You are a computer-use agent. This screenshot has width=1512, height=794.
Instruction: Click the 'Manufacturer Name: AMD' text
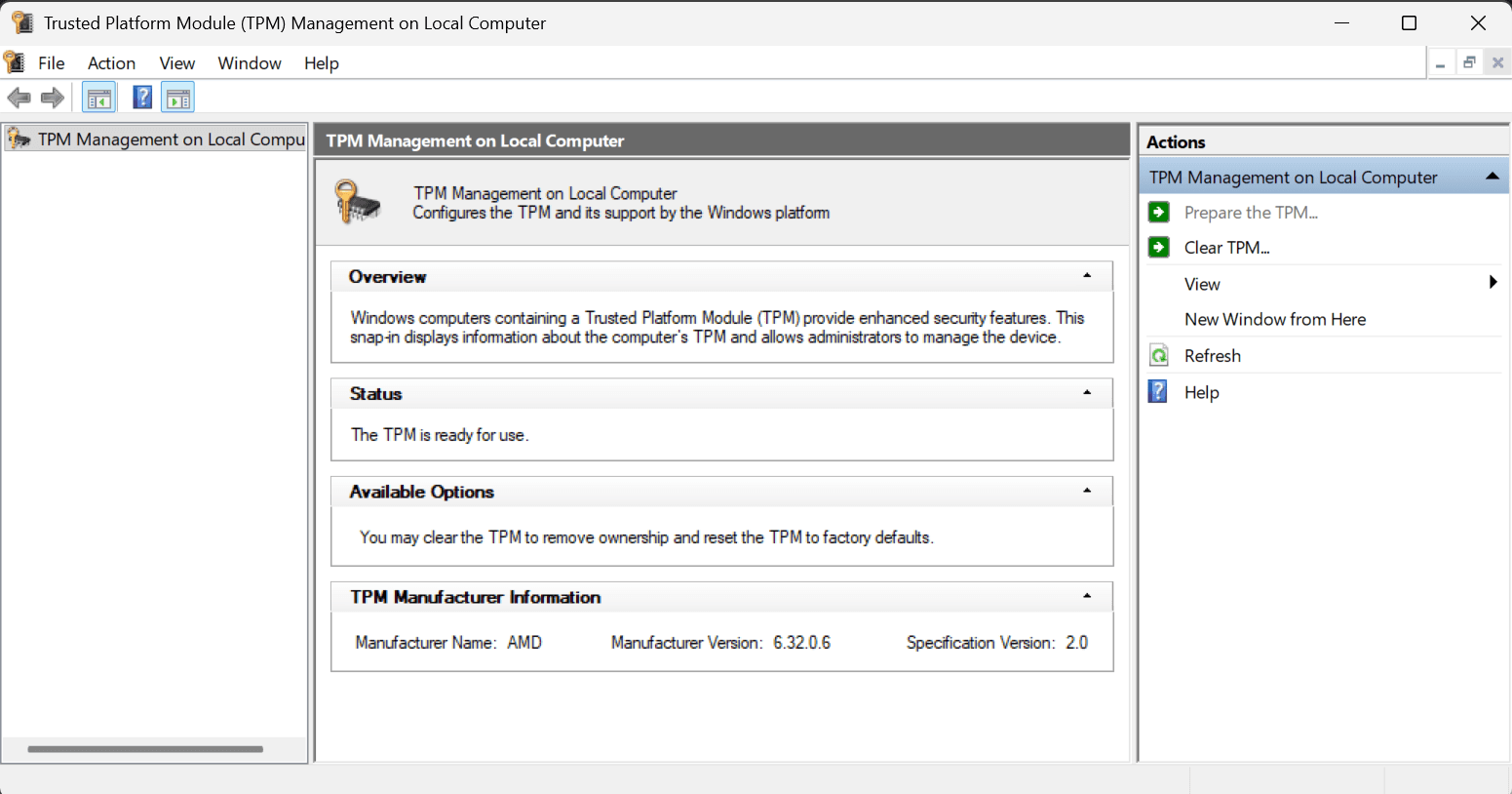pos(448,643)
